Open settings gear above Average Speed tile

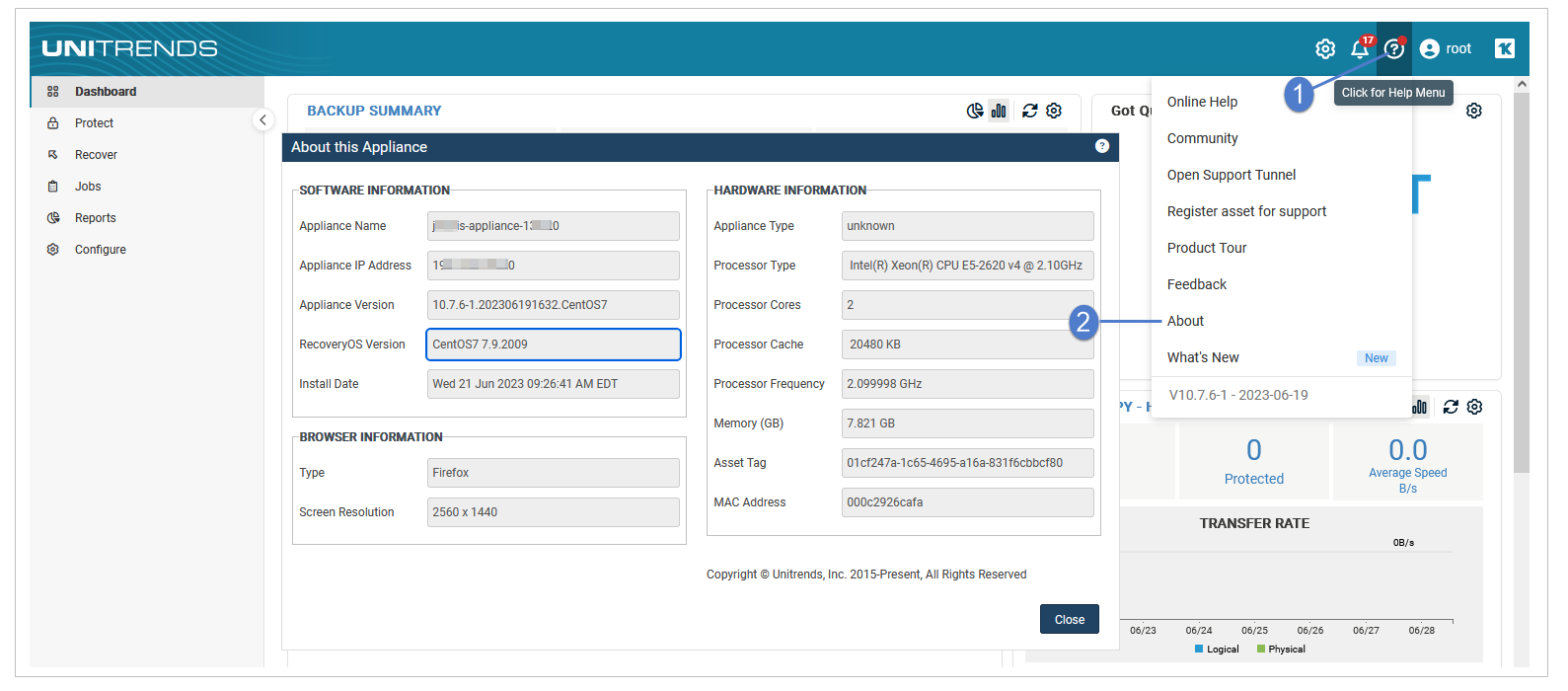click(1474, 407)
